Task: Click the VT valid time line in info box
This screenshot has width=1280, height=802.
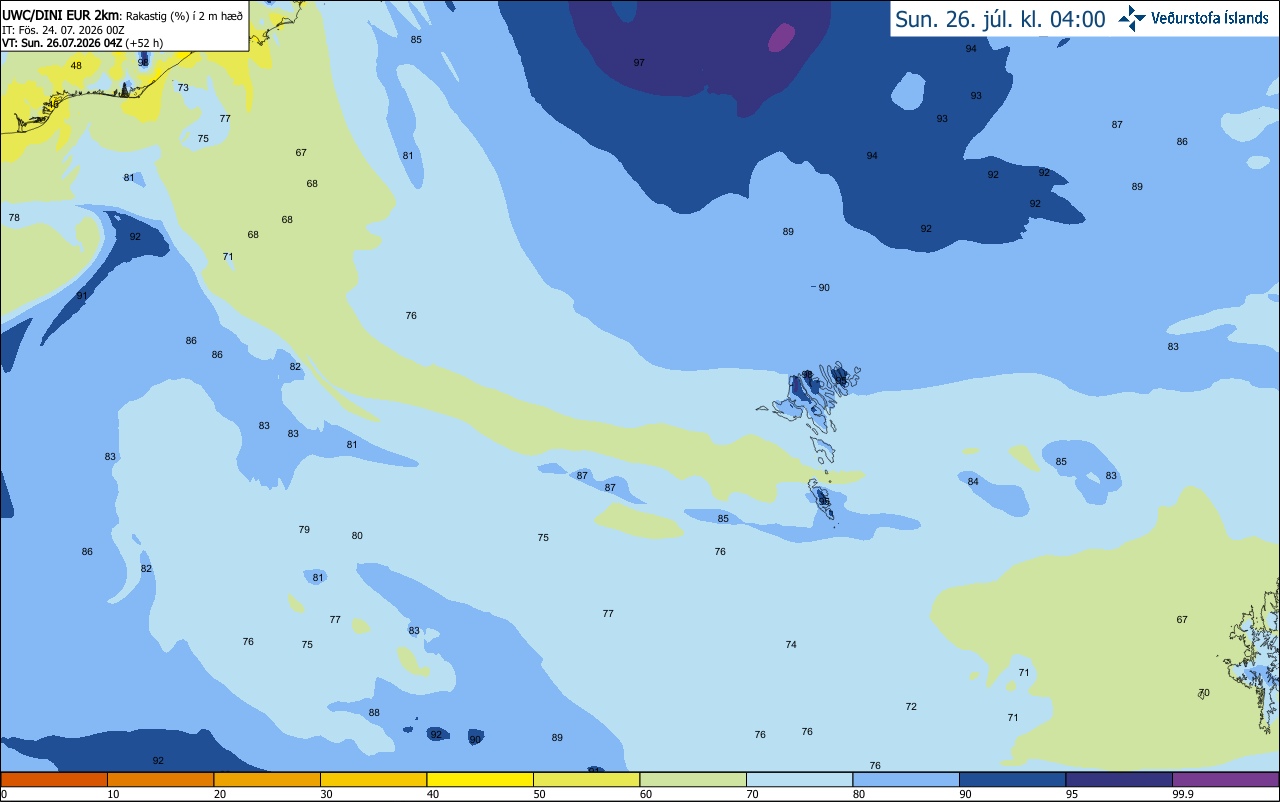Action: [82, 43]
